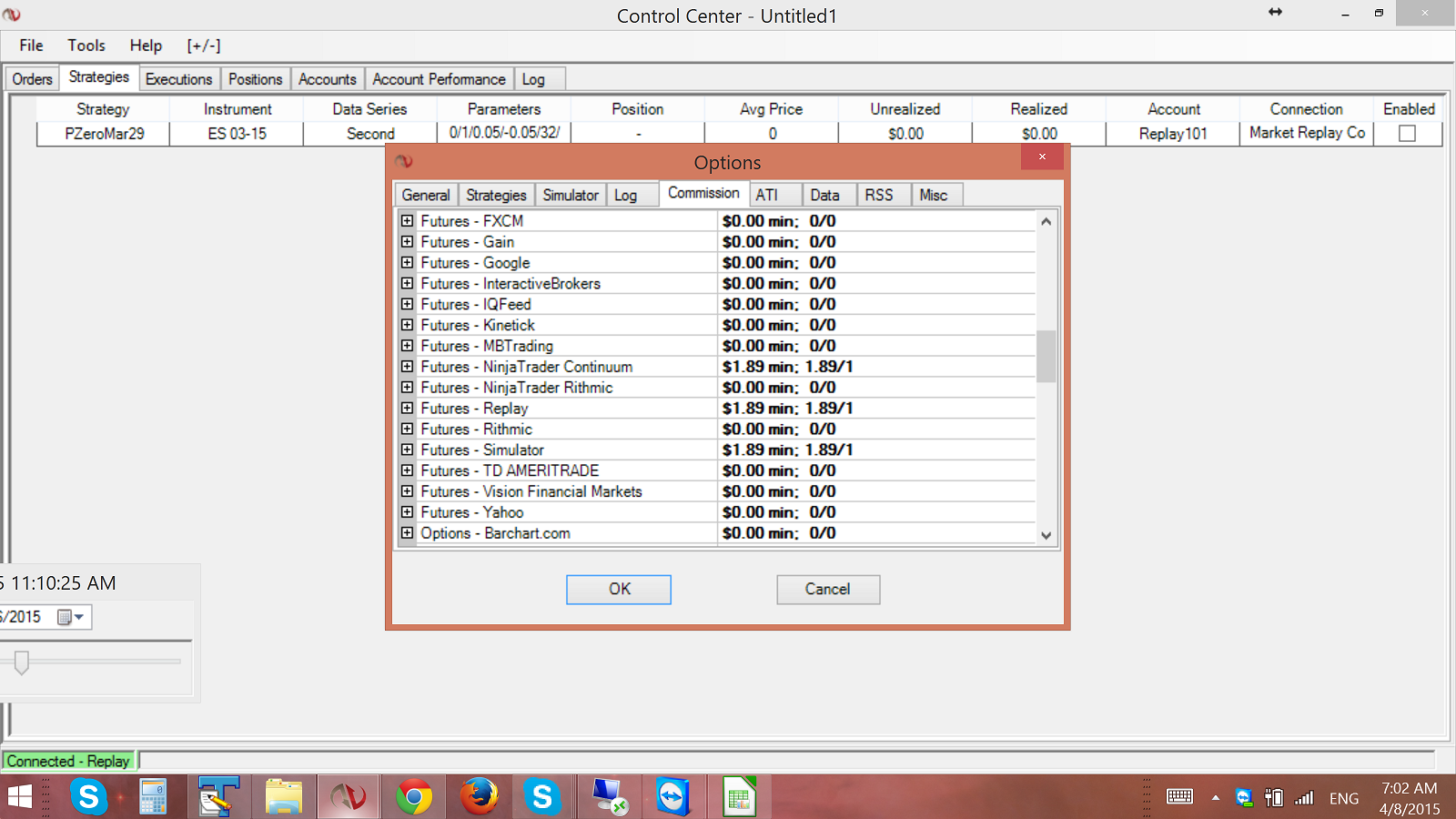Click the NinjaTrader logo in Control Center title bar
Screen dimensions: 1456x819
coord(12,15)
